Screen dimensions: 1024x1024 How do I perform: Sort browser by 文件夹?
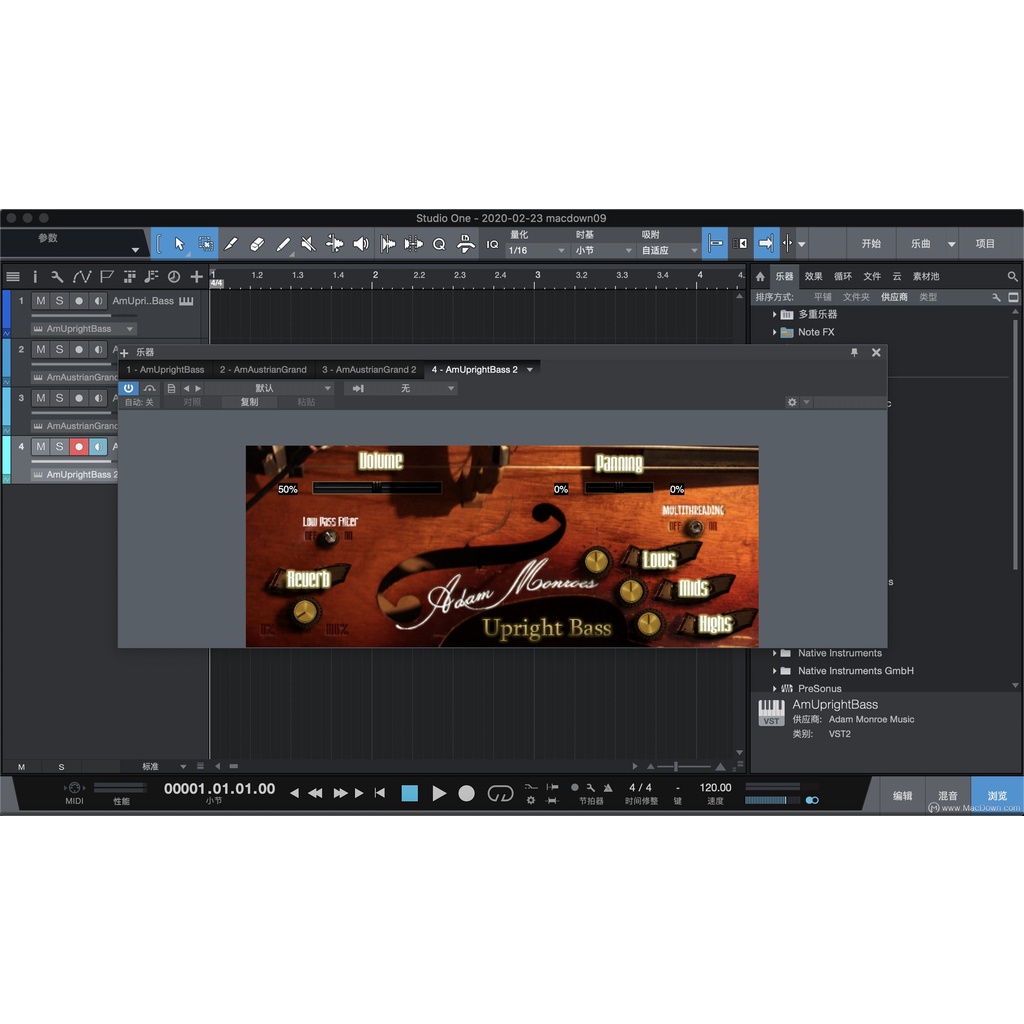[856, 297]
